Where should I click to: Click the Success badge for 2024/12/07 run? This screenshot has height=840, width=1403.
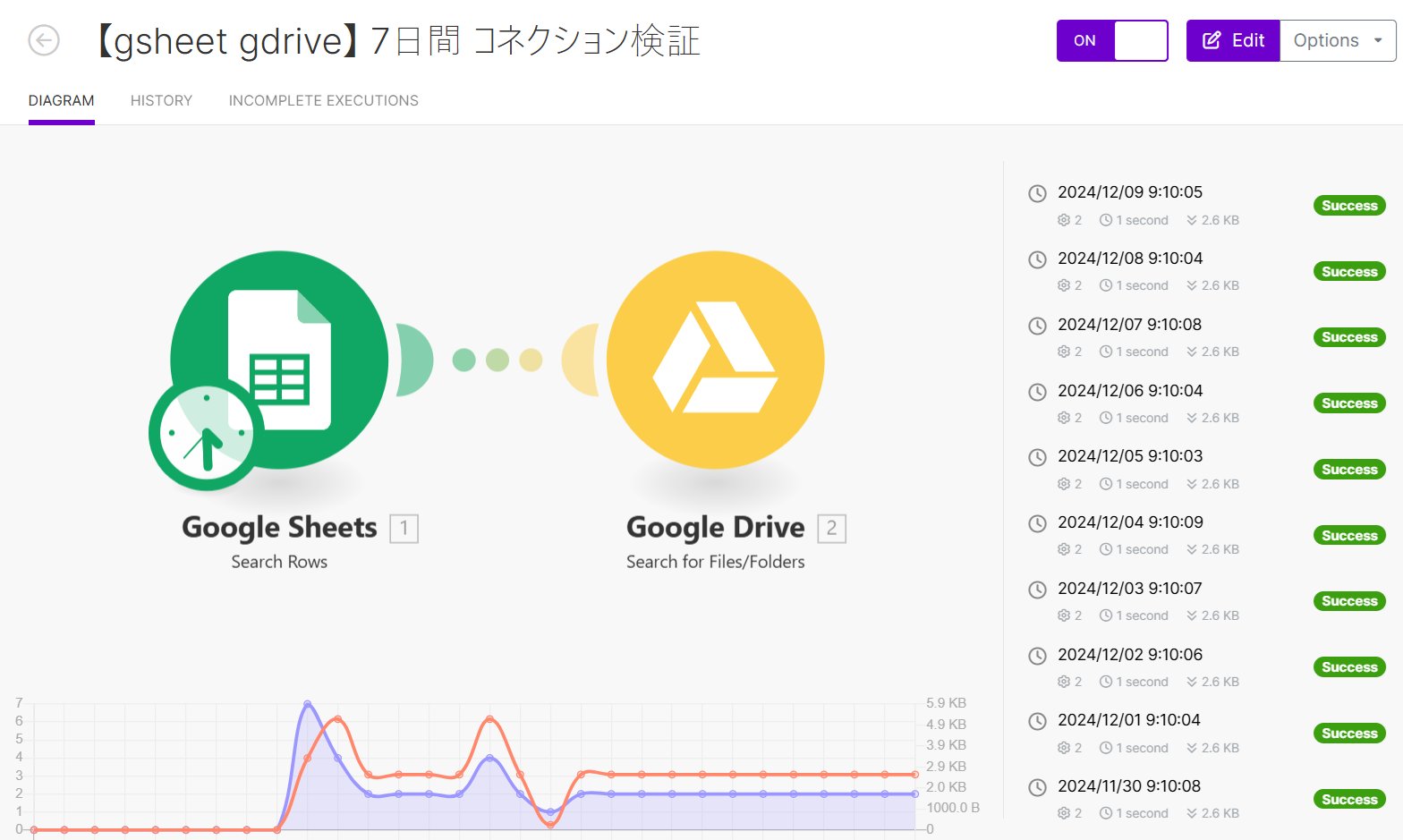pos(1349,337)
